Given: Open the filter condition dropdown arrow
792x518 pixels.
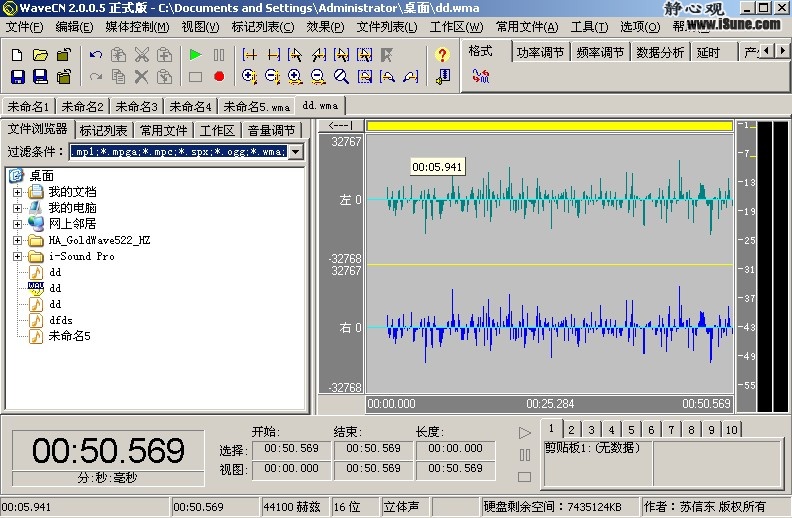Looking at the screenshot, I should point(295,151).
